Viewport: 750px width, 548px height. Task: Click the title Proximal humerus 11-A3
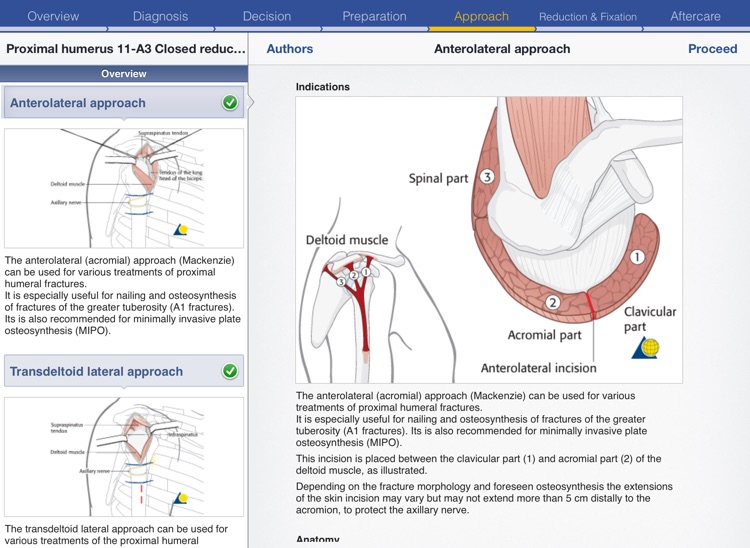click(125, 49)
